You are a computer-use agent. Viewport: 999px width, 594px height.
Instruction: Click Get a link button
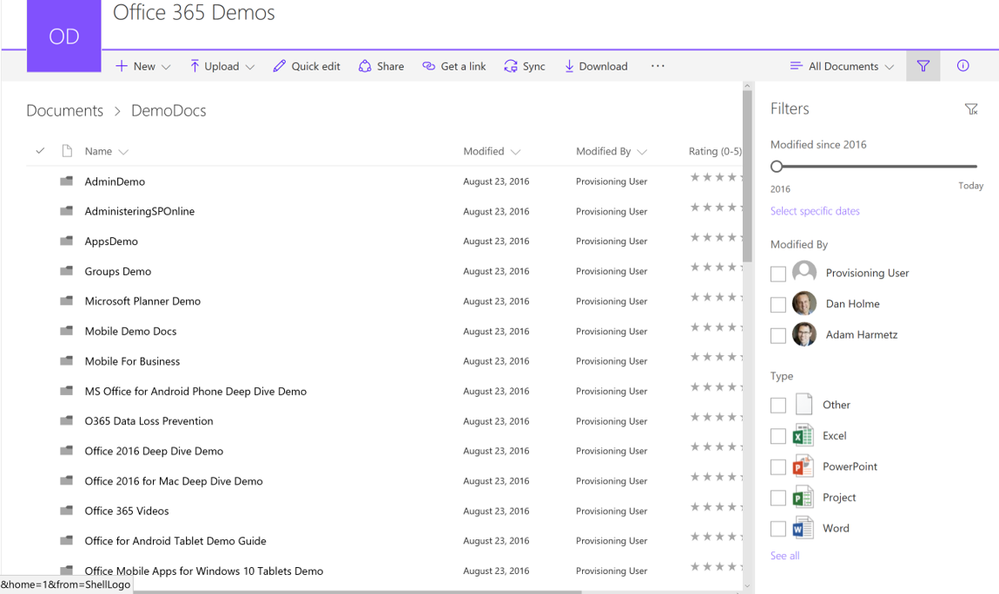pyautogui.click(x=454, y=66)
